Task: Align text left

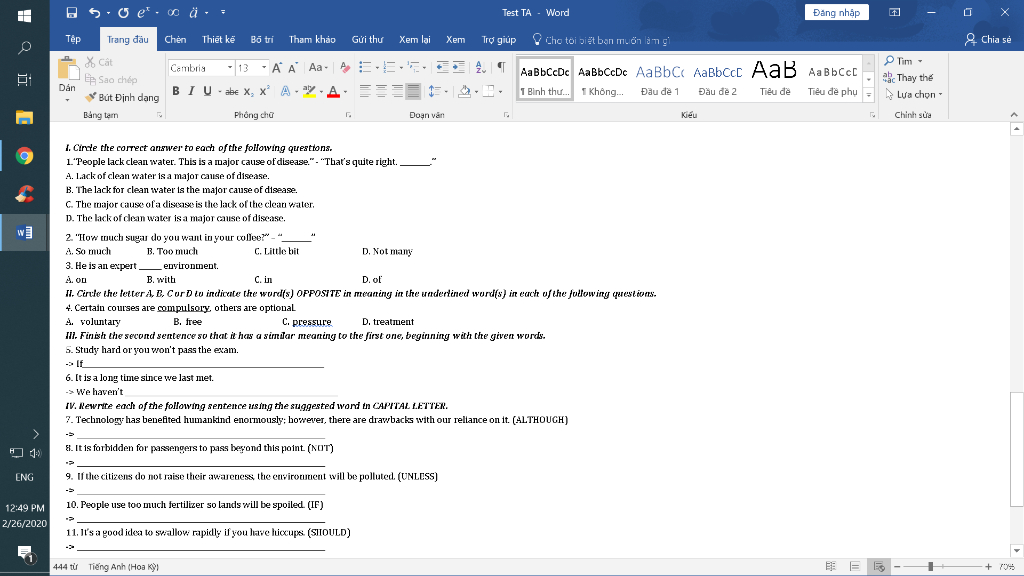Action: (365, 91)
